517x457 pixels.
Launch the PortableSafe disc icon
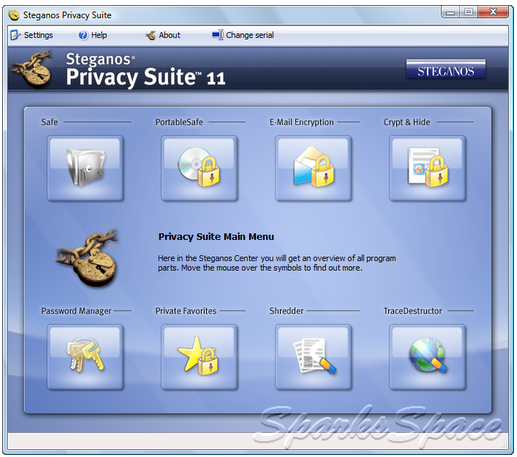199,168
